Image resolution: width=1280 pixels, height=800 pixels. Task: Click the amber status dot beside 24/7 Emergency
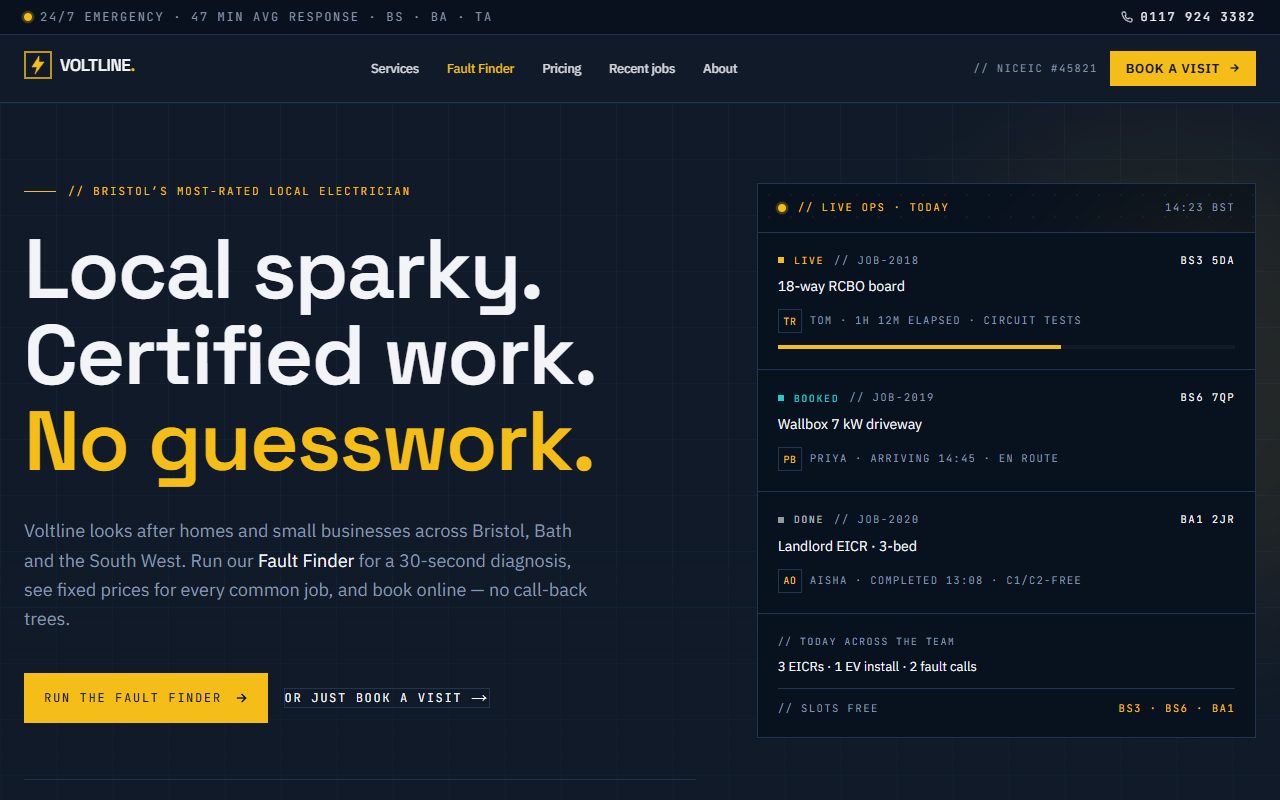click(x=28, y=17)
